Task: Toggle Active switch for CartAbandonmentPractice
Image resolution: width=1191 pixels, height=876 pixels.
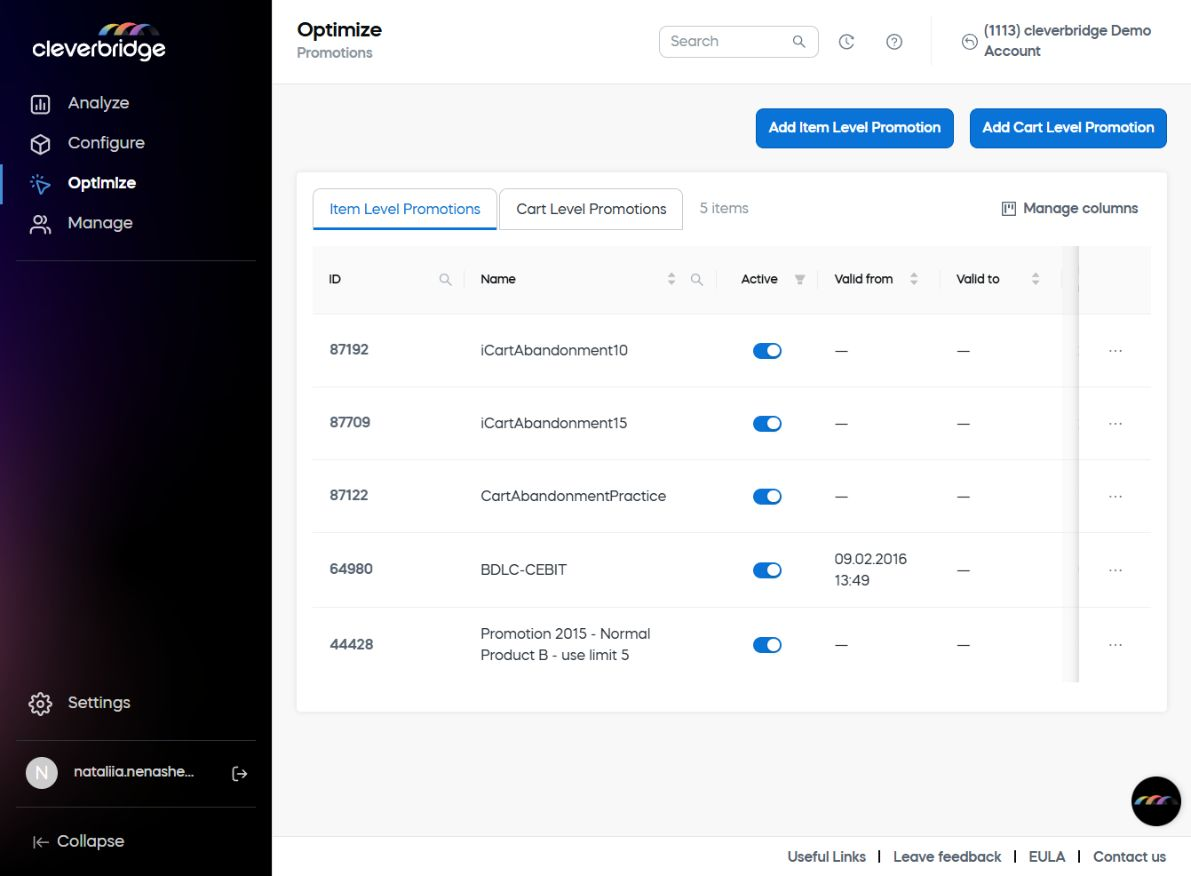Action: tap(767, 497)
